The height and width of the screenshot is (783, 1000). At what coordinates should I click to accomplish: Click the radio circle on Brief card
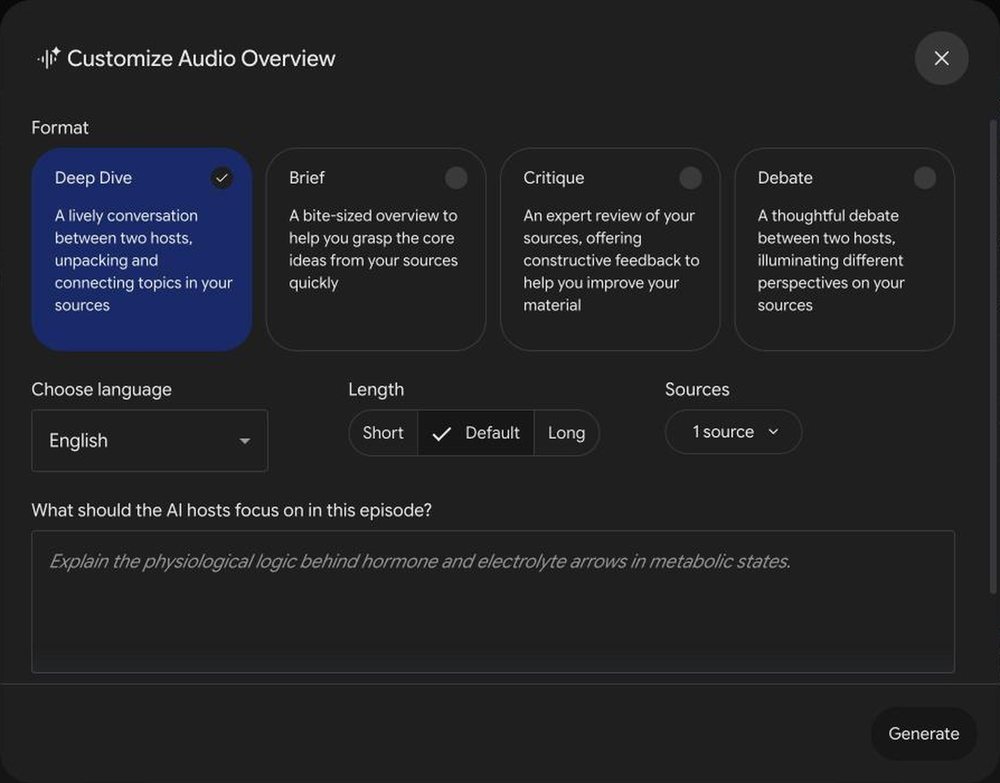(x=456, y=178)
